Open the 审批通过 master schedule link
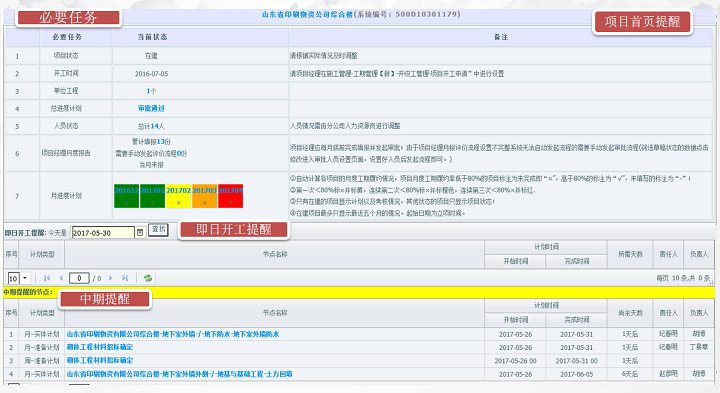Screen dimensions: 720x393 151,108
